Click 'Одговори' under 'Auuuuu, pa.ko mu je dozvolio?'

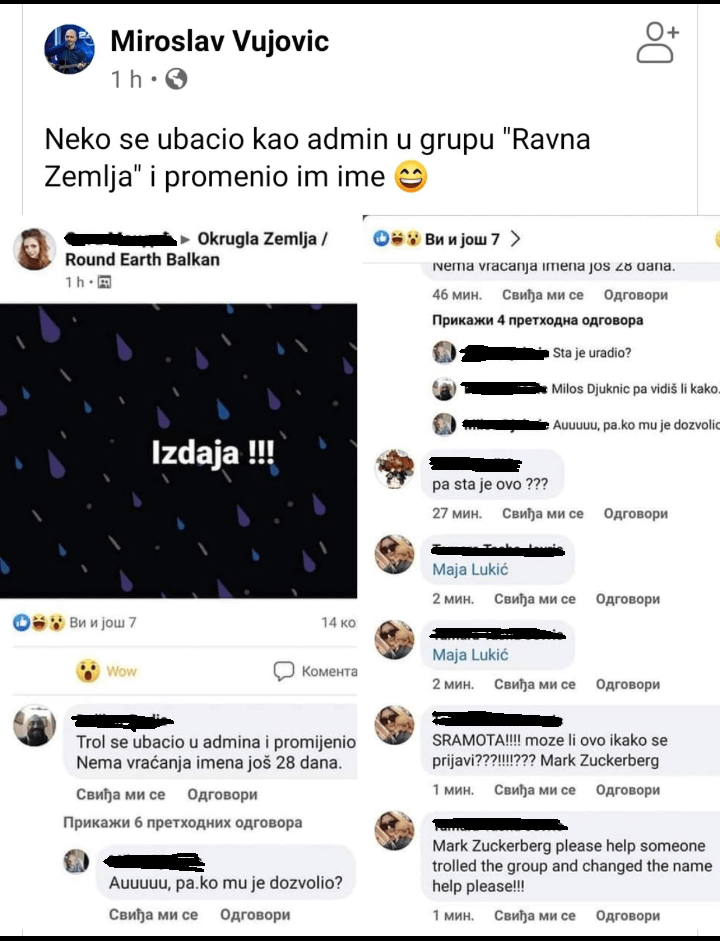255,915
